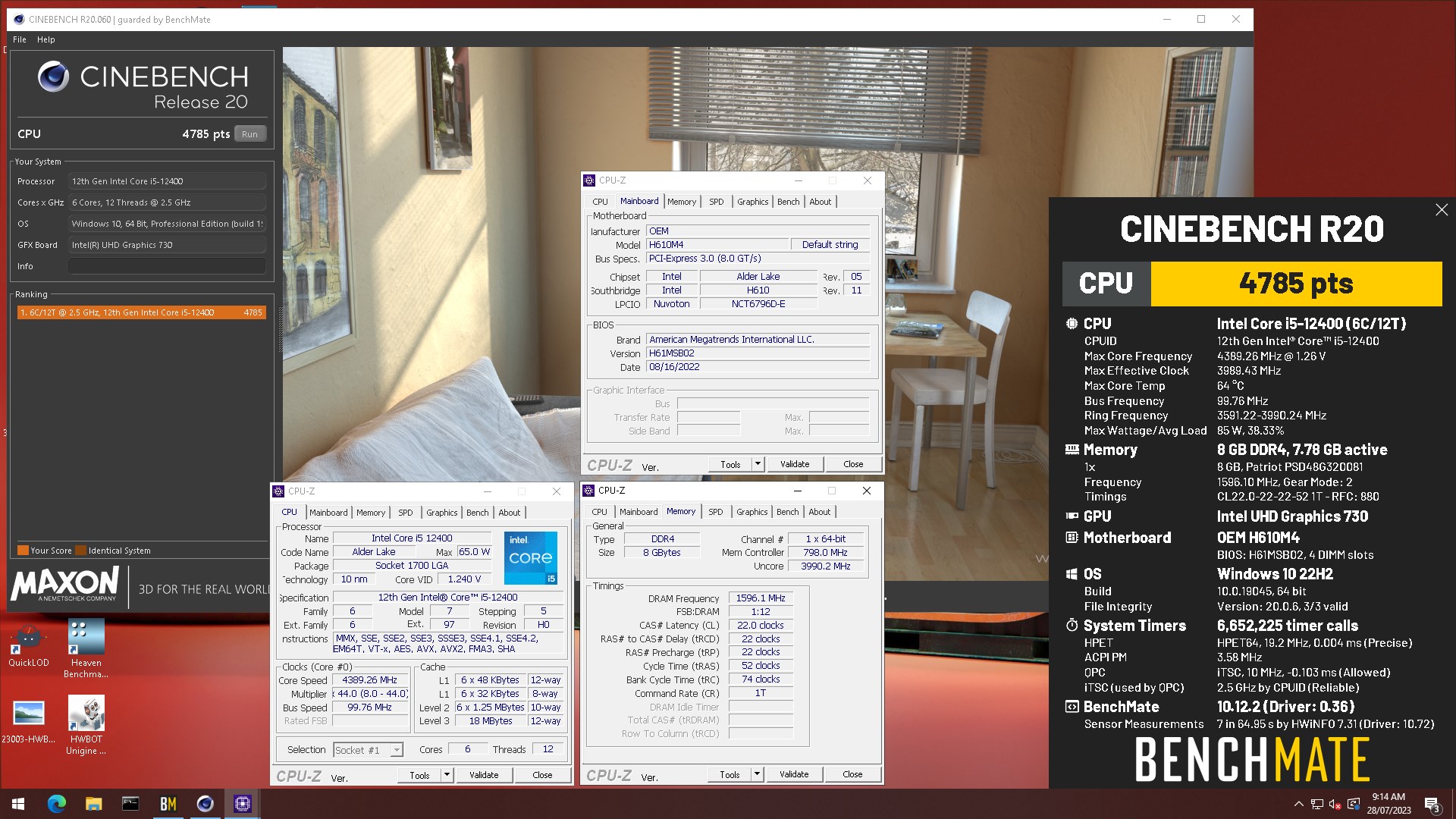Open the Command Prompt taskbar icon

click(130, 804)
